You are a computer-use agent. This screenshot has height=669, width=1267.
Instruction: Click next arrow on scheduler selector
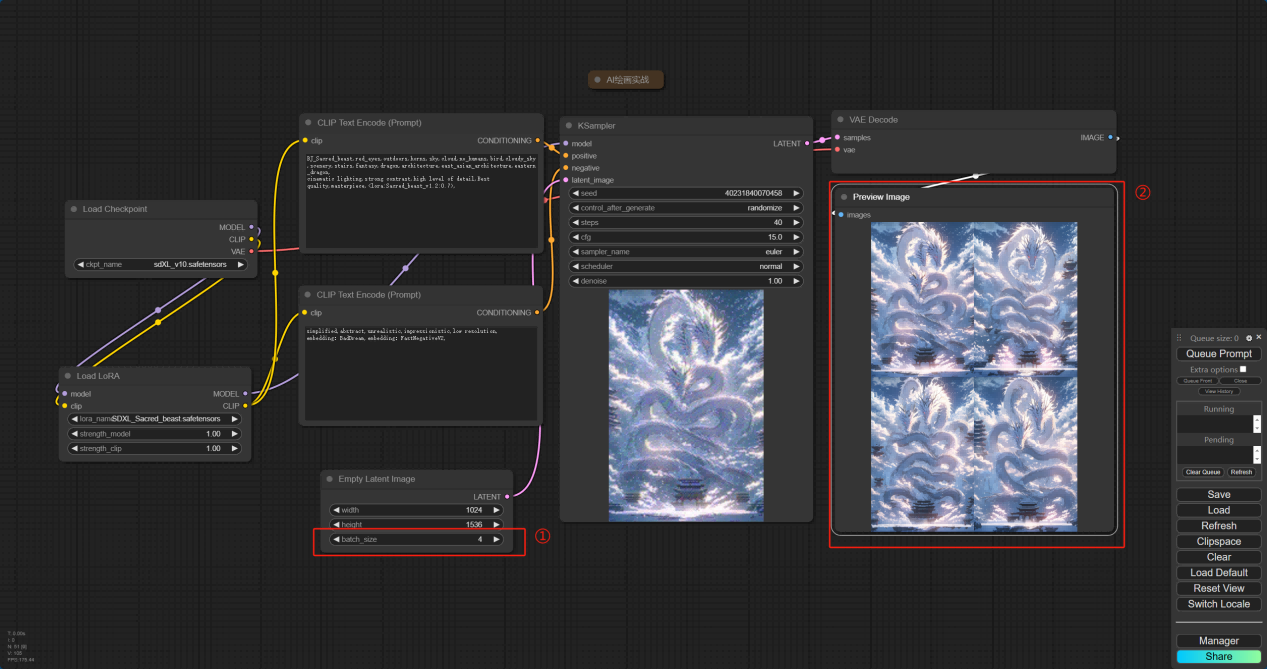(x=796, y=267)
